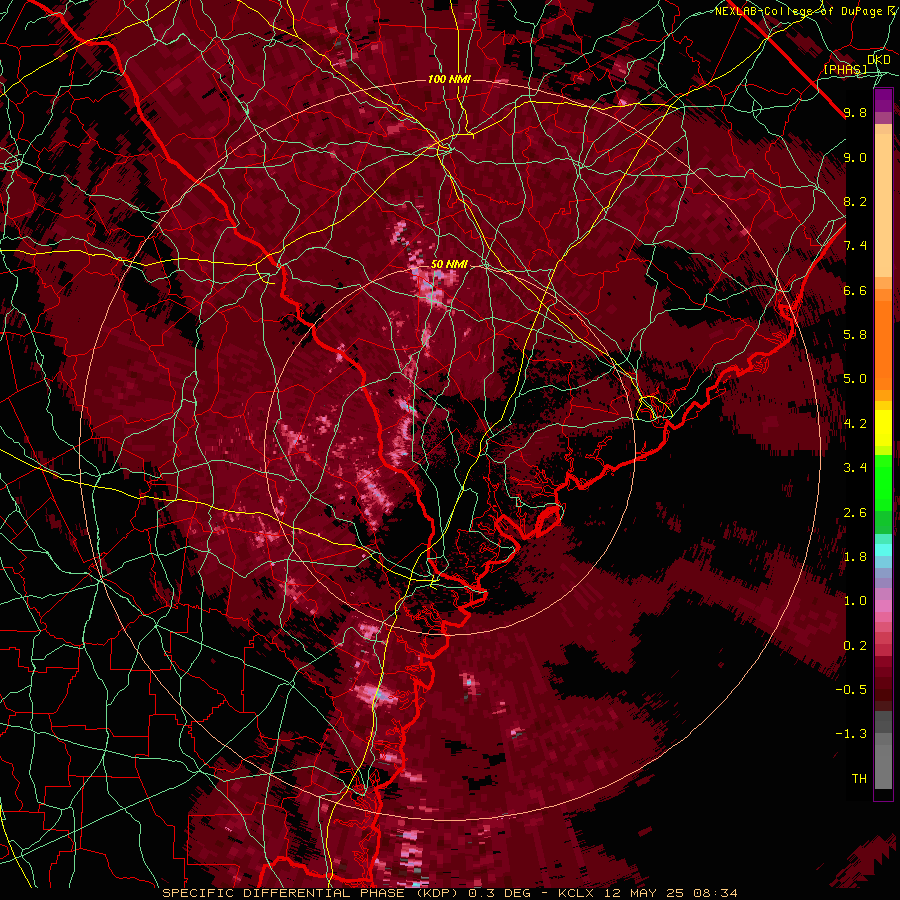Click the 08:34 timestamp
The image size is (900, 900).
point(715,893)
